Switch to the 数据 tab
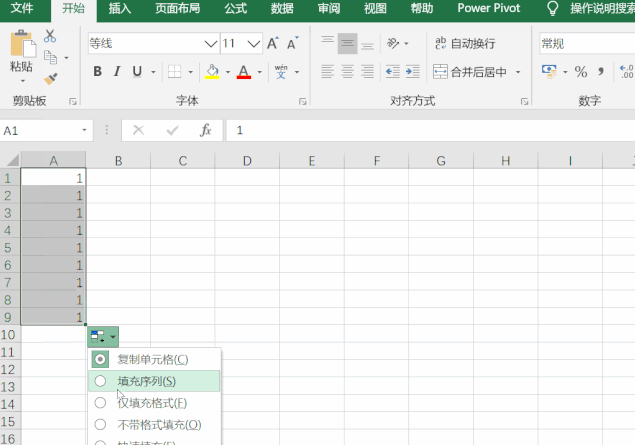The height and width of the screenshot is (445, 635). pyautogui.click(x=282, y=8)
